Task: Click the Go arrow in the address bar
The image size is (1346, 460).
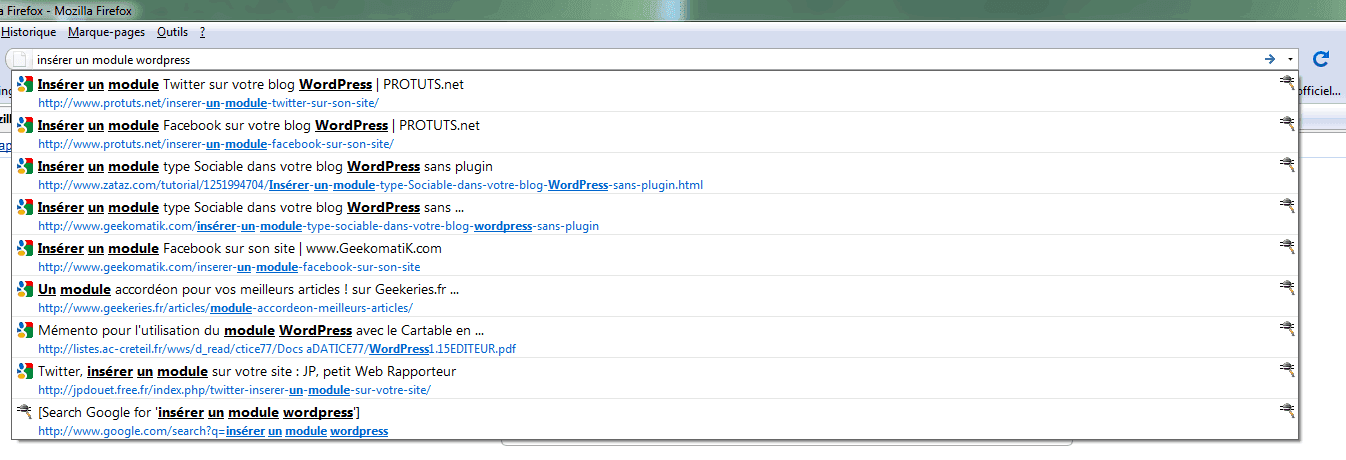Action: pyautogui.click(x=1270, y=59)
